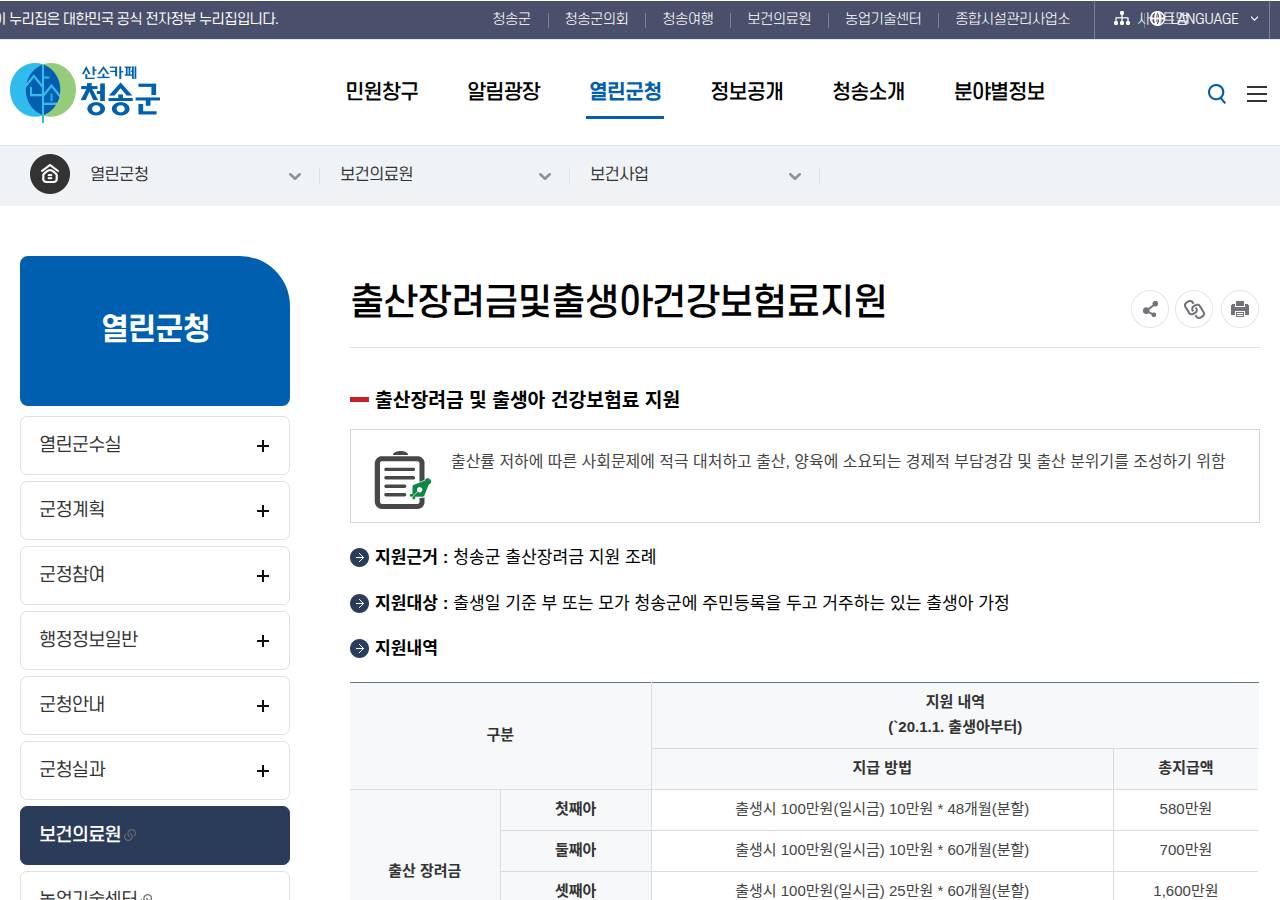This screenshot has height=900, width=1280.
Task: Go to 종합시설관리사업소 top bar link
Action: coord(1012,19)
